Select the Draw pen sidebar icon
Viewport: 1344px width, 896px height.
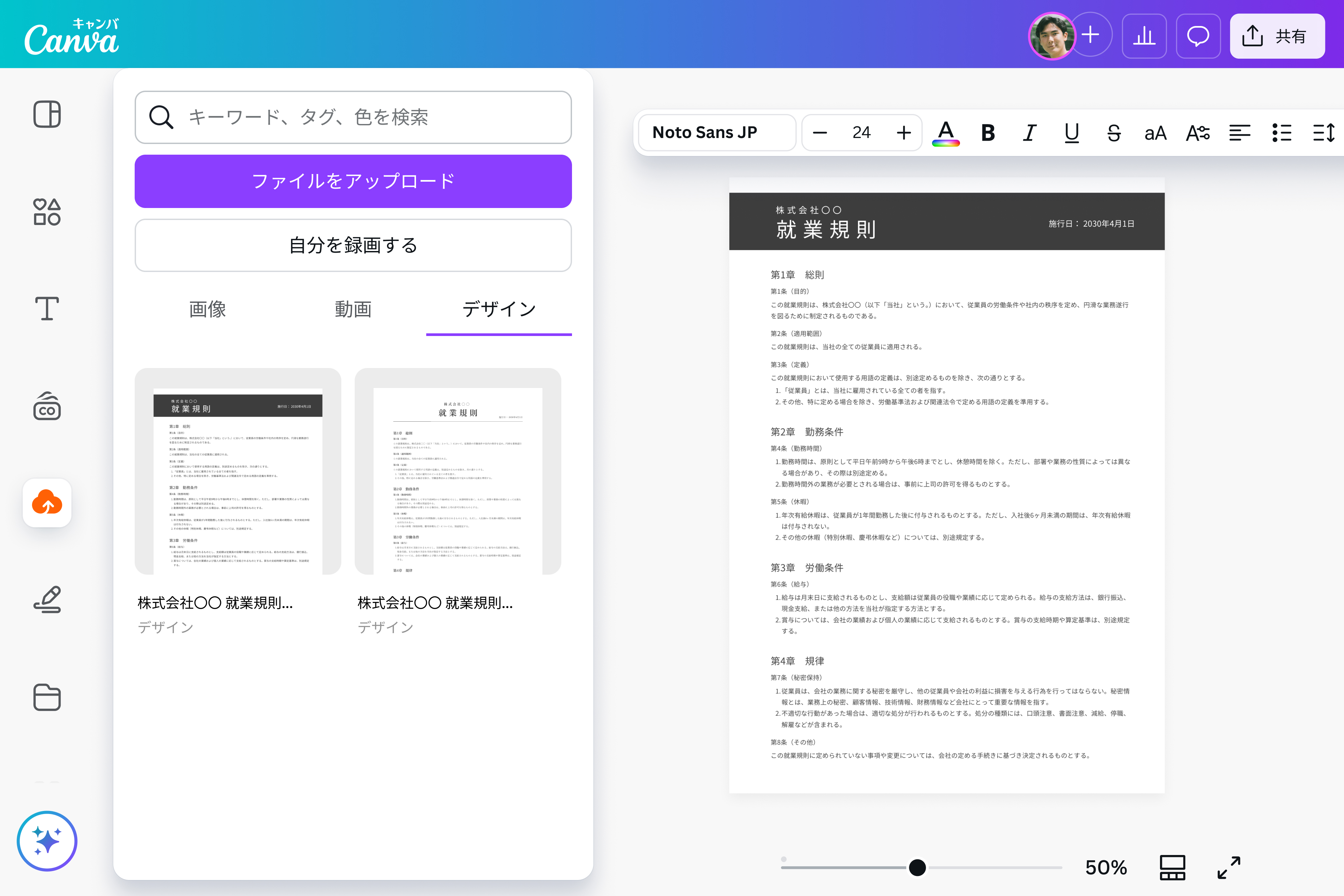47,600
